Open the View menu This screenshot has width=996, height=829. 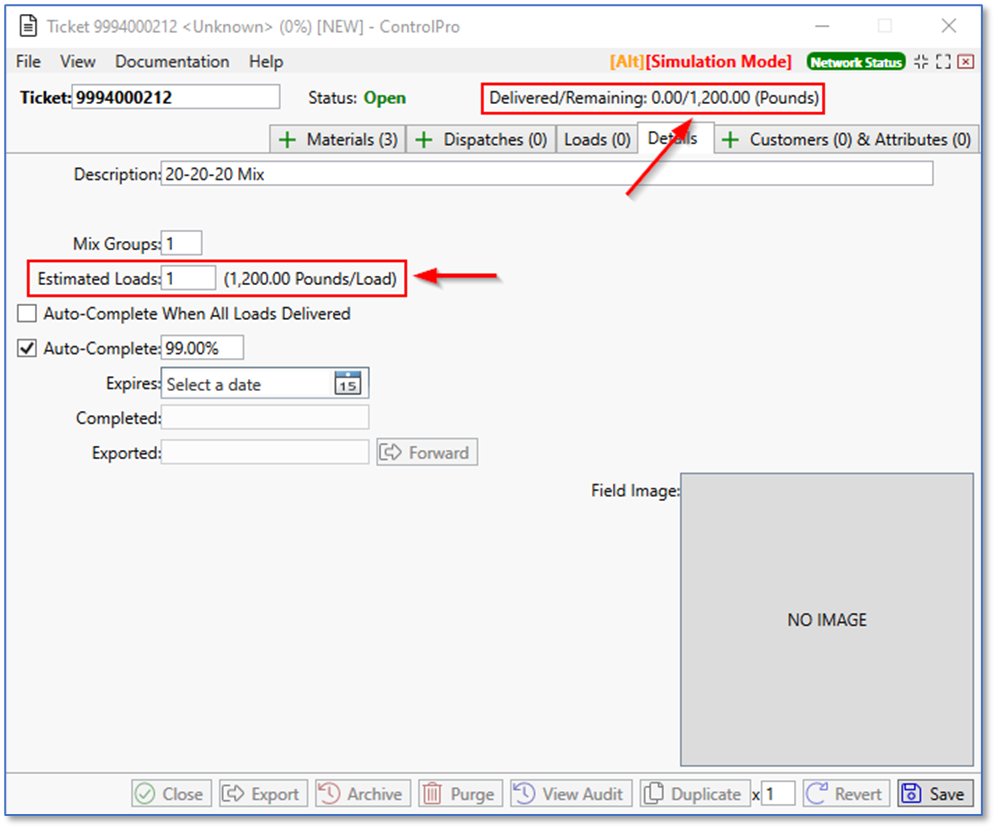tap(78, 62)
